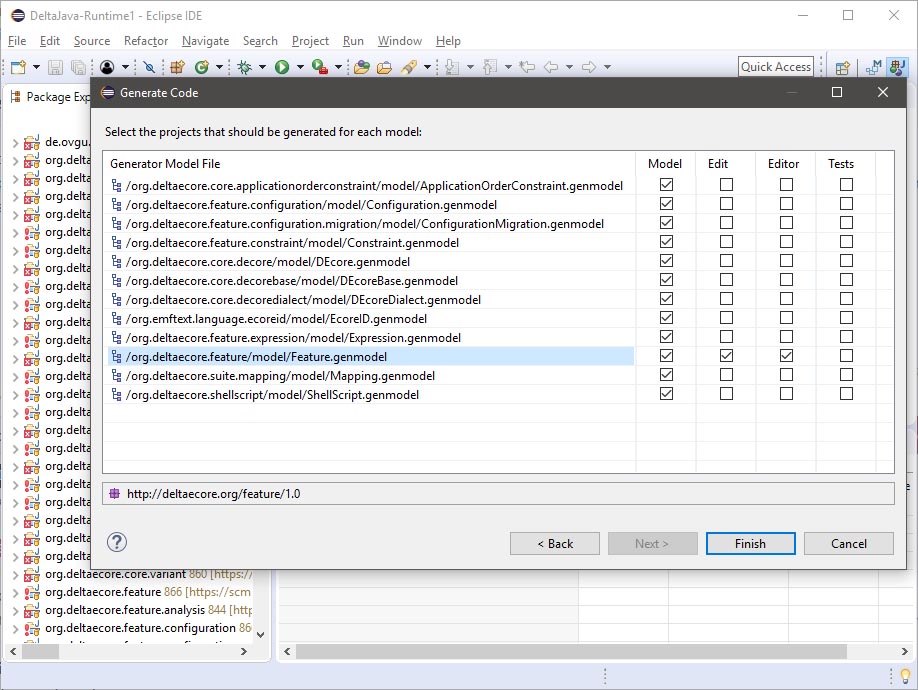Open the Project menu

click(x=310, y=41)
